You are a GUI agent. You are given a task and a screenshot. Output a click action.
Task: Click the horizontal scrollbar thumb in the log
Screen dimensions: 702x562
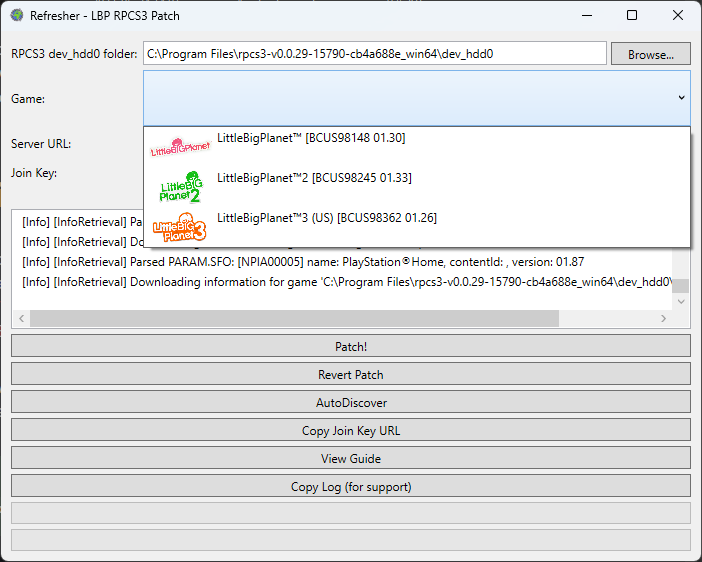[295, 318]
